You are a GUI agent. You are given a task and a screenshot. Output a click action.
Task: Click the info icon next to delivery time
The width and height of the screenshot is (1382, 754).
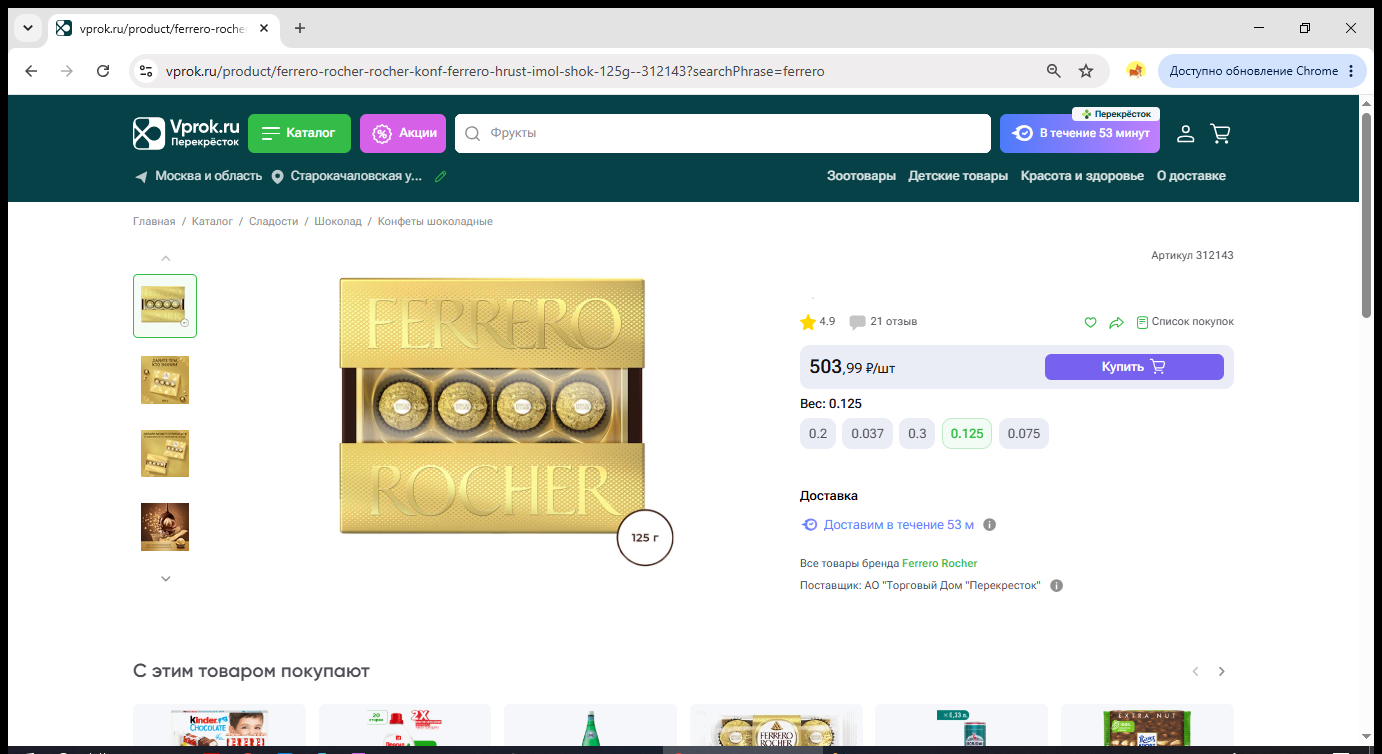[x=990, y=525]
